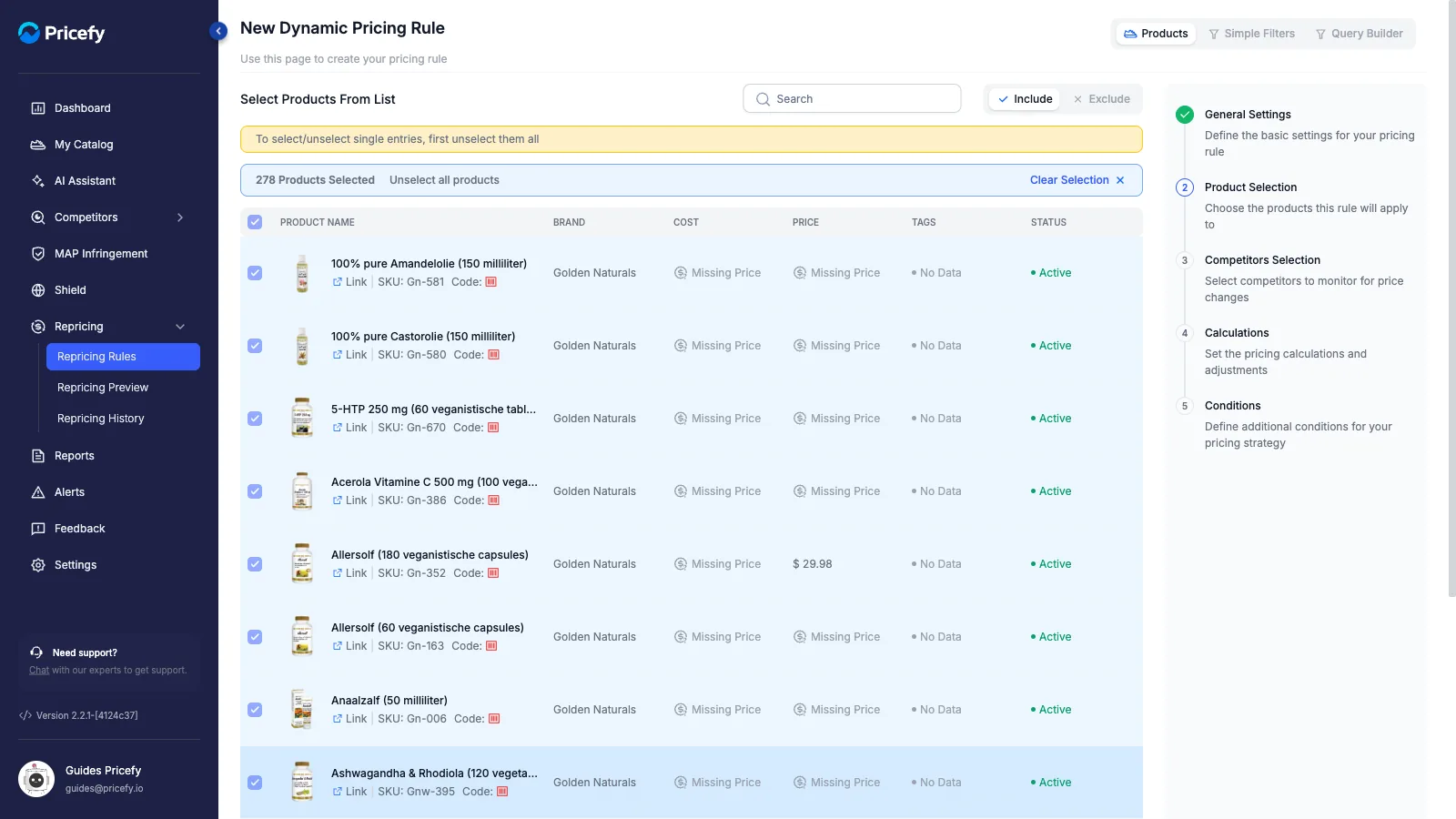Uncheck Allersolf 60 capsules checkbox
1456x819 pixels.
pos(255,637)
